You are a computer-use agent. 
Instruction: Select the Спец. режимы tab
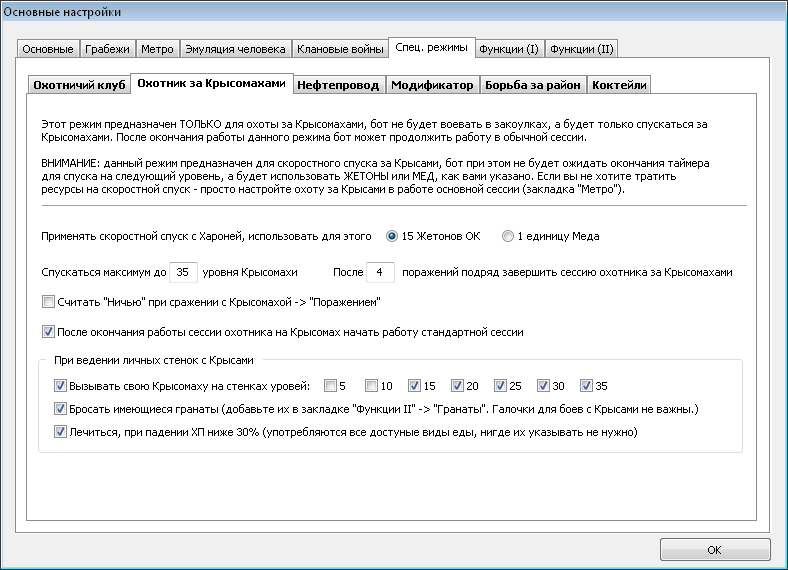click(x=432, y=48)
